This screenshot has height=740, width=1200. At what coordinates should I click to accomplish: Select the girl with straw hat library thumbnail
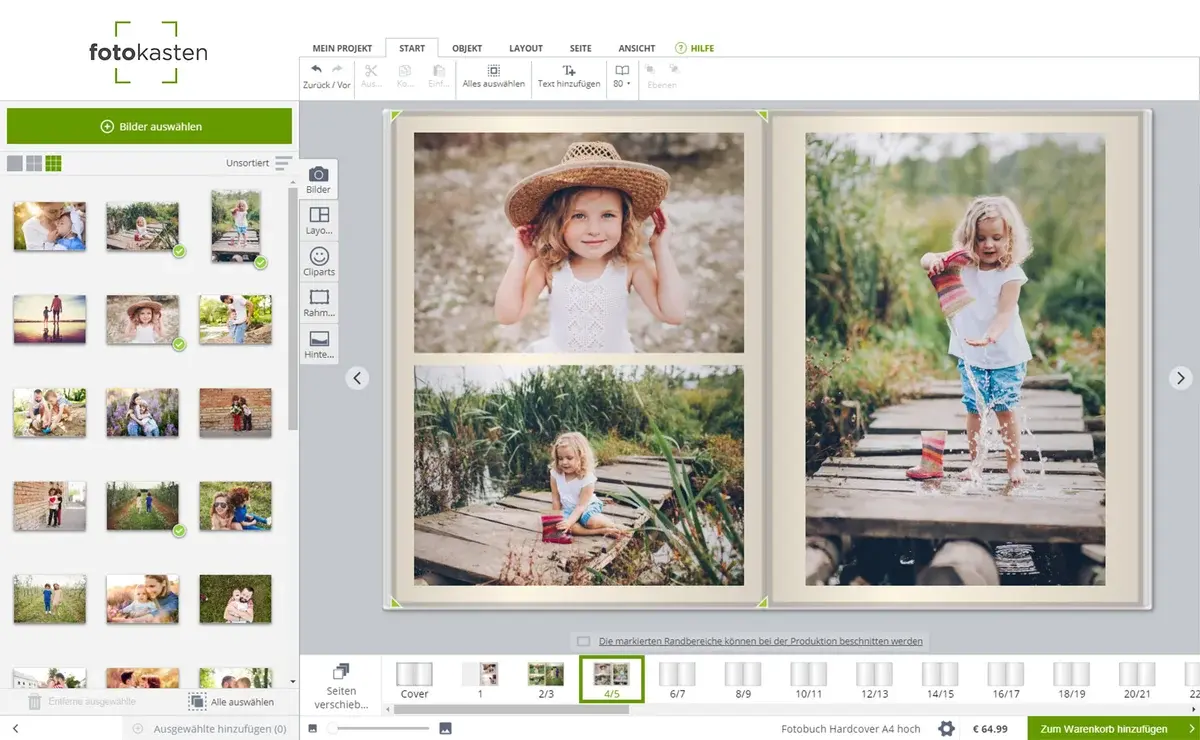[x=143, y=320]
